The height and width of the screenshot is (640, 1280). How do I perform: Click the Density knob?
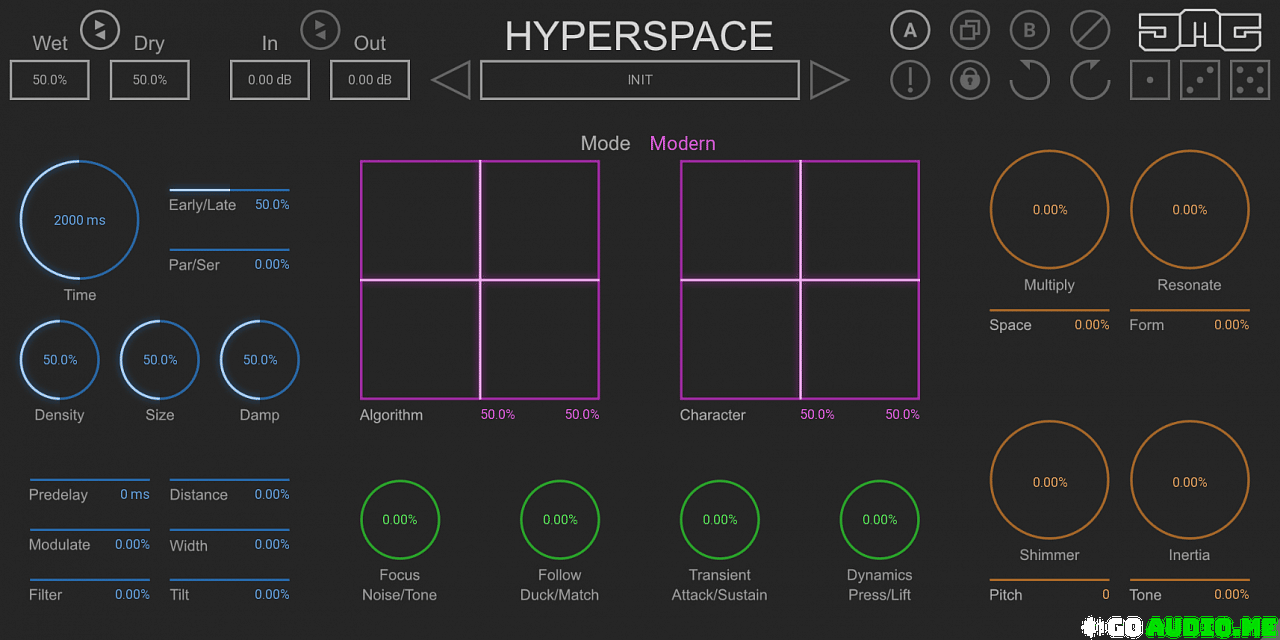point(60,360)
